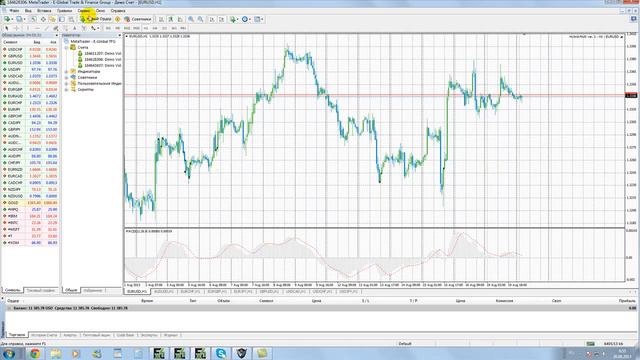Viewport: 640px width, 360px height.
Task: Toggle the Chart Shift icon
Action: [x=221, y=19]
